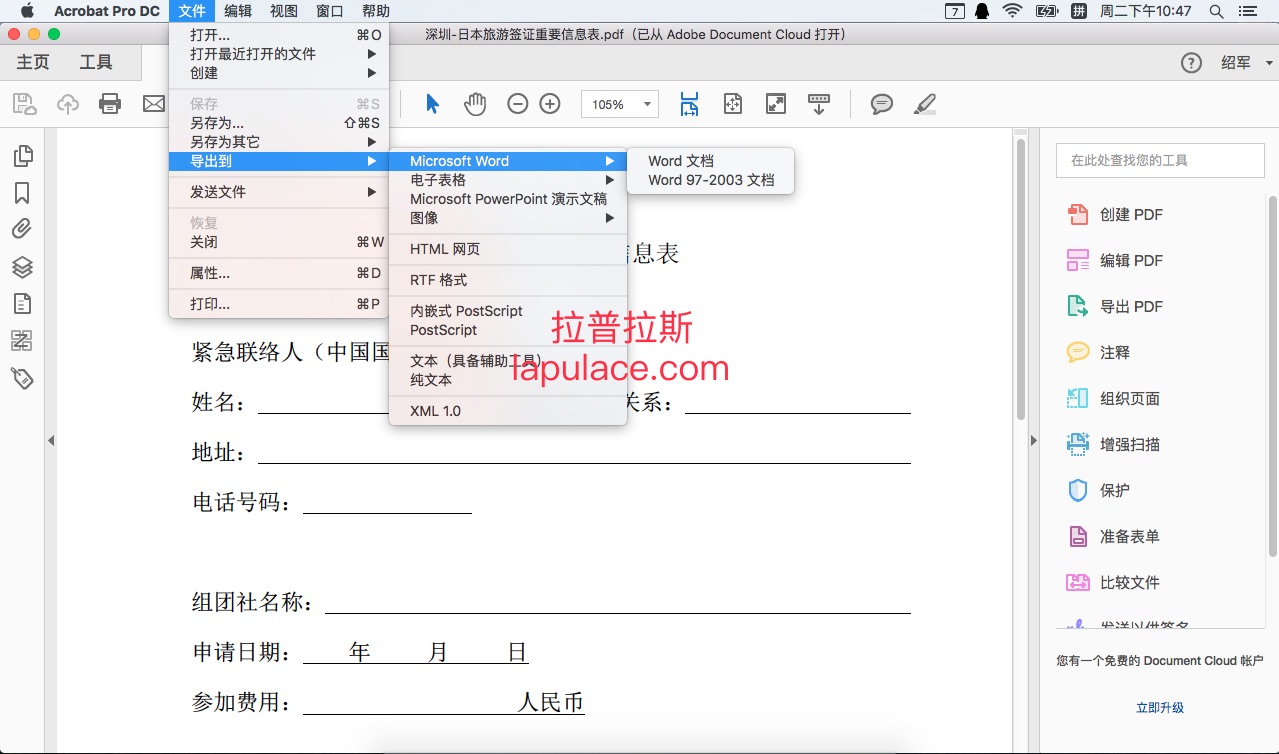Screen dimensions: 1279x754
Task: Choose Word 文档 export option
Action: [710, 161]
